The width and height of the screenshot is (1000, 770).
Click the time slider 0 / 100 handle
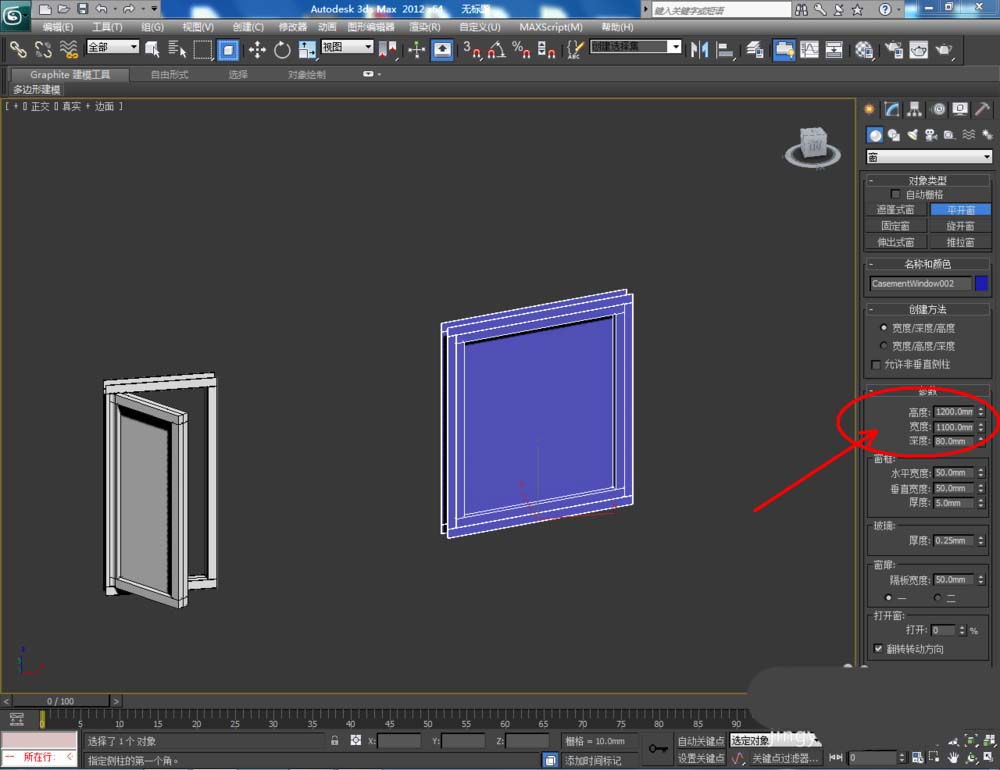(x=61, y=700)
